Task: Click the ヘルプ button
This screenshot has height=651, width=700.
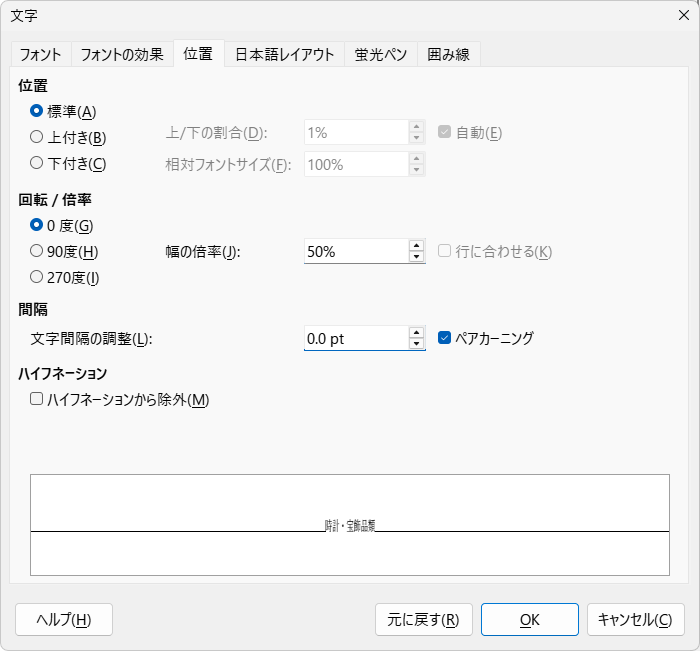Action: [64, 619]
